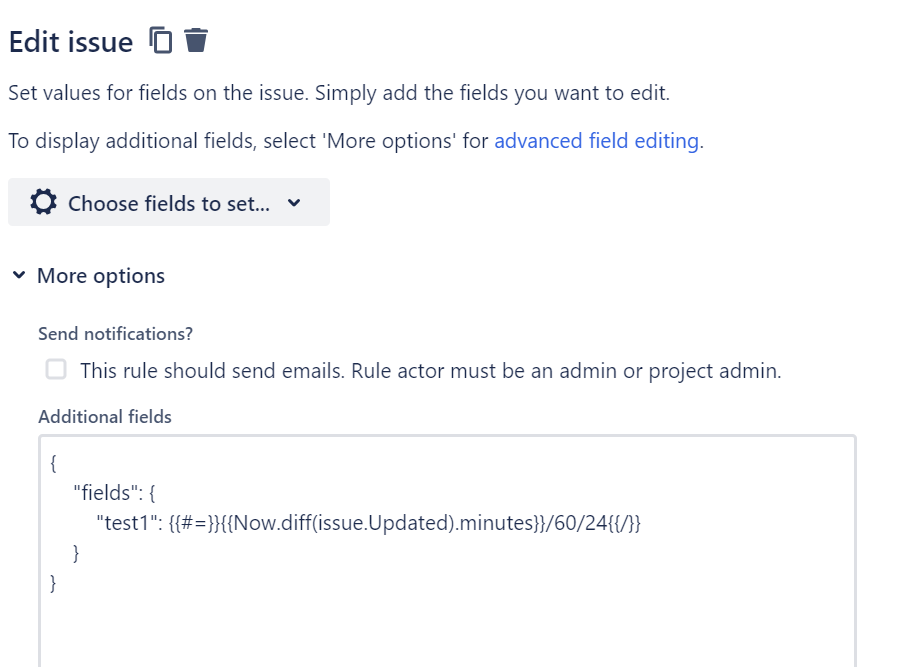Click the 'Additional fields' label
Viewport: 901px width, 667px height.
point(105,417)
